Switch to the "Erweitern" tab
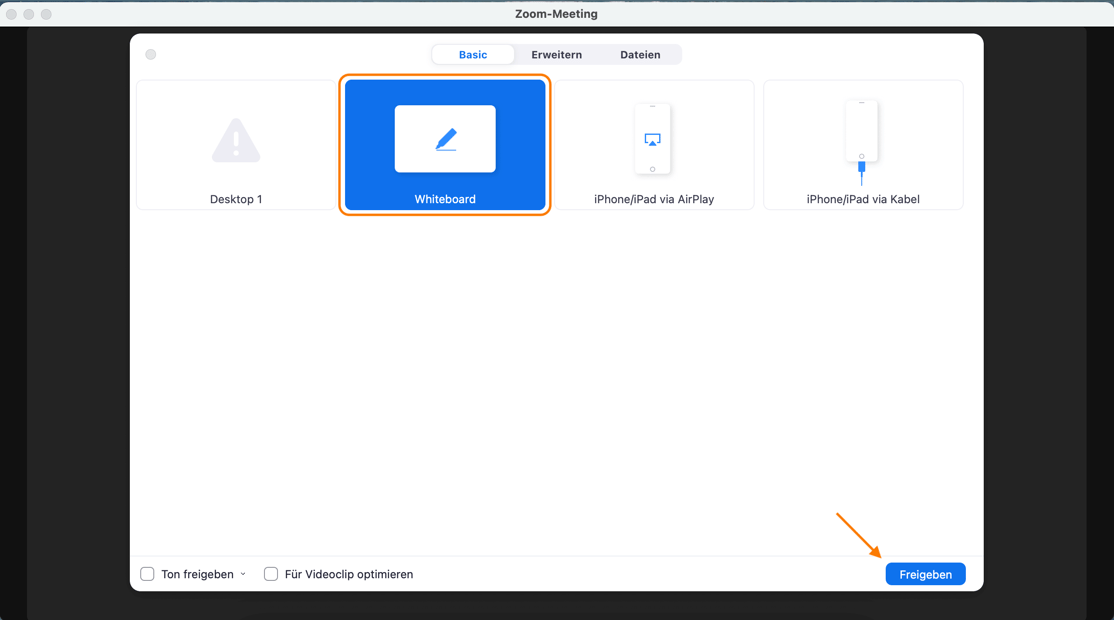 click(556, 55)
